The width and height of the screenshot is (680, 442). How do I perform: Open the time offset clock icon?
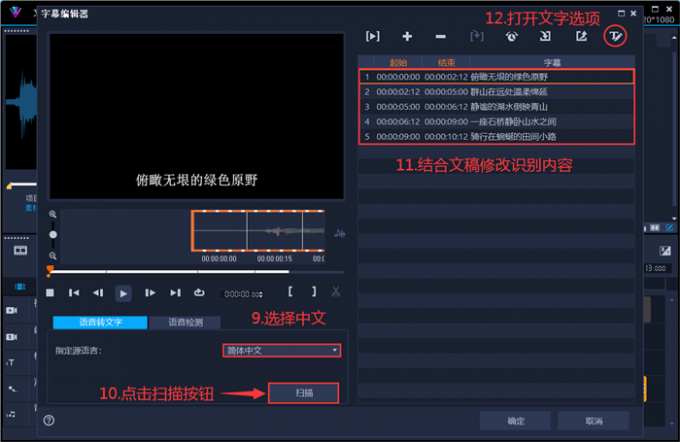[512, 36]
